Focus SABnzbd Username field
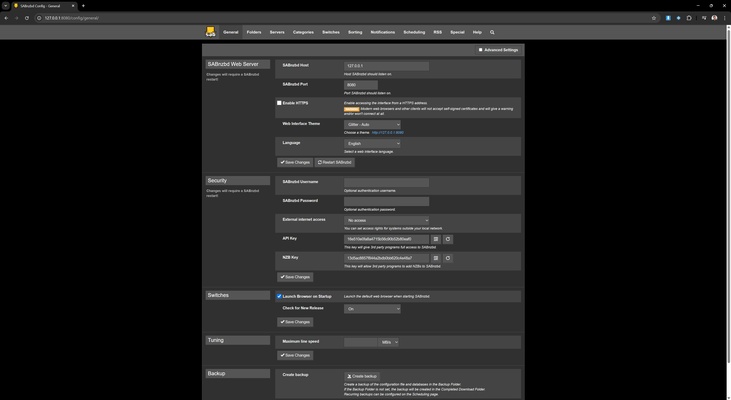Viewport: 731px width, 400px height. (x=386, y=182)
